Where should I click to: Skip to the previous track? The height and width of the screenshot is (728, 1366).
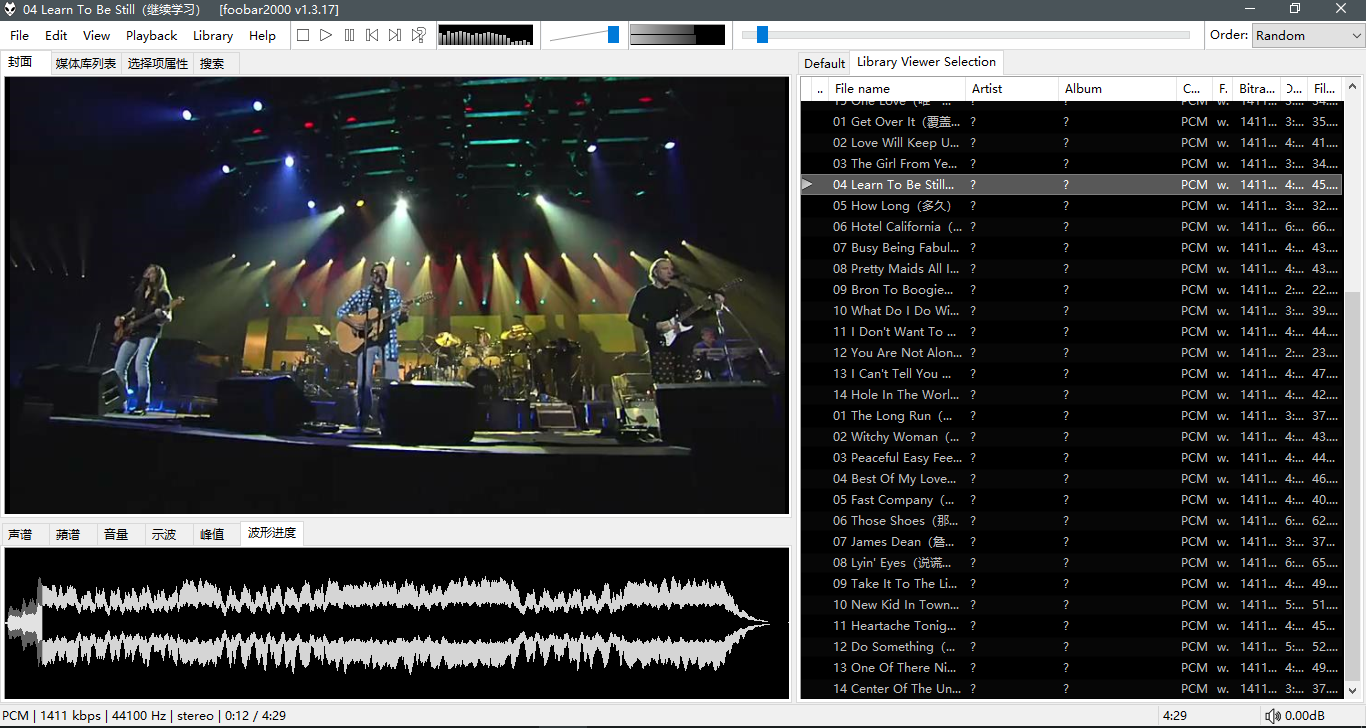coord(372,35)
